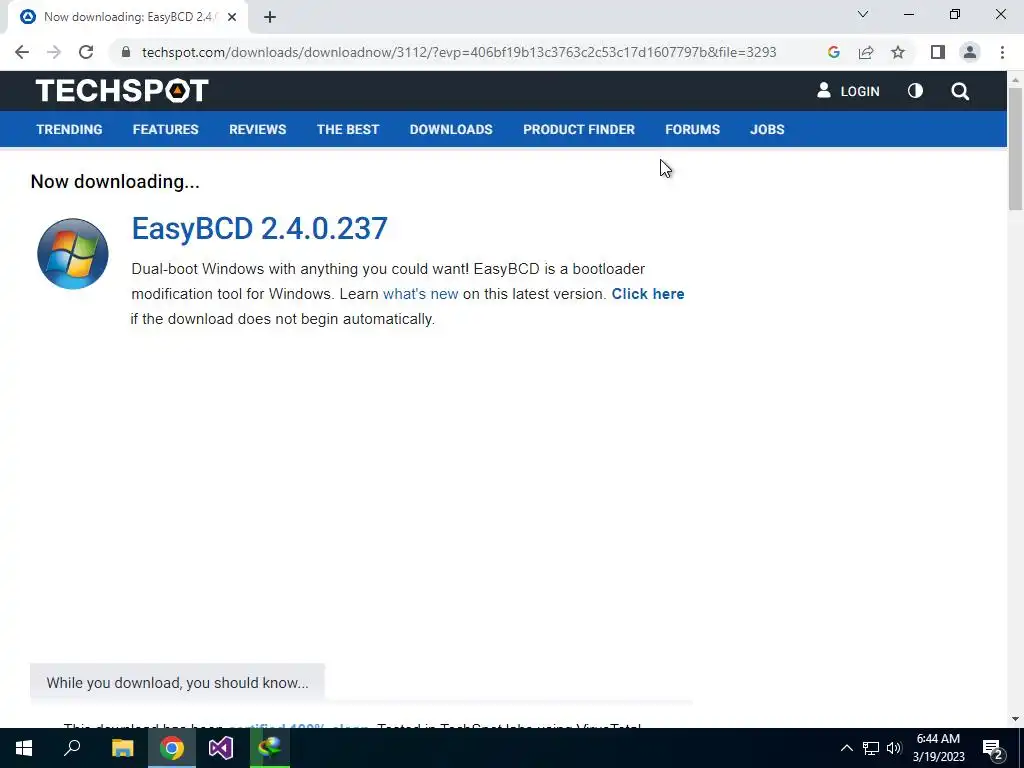Image resolution: width=1024 pixels, height=768 pixels.
Task: Open the clock and date flyout
Action: [938, 748]
